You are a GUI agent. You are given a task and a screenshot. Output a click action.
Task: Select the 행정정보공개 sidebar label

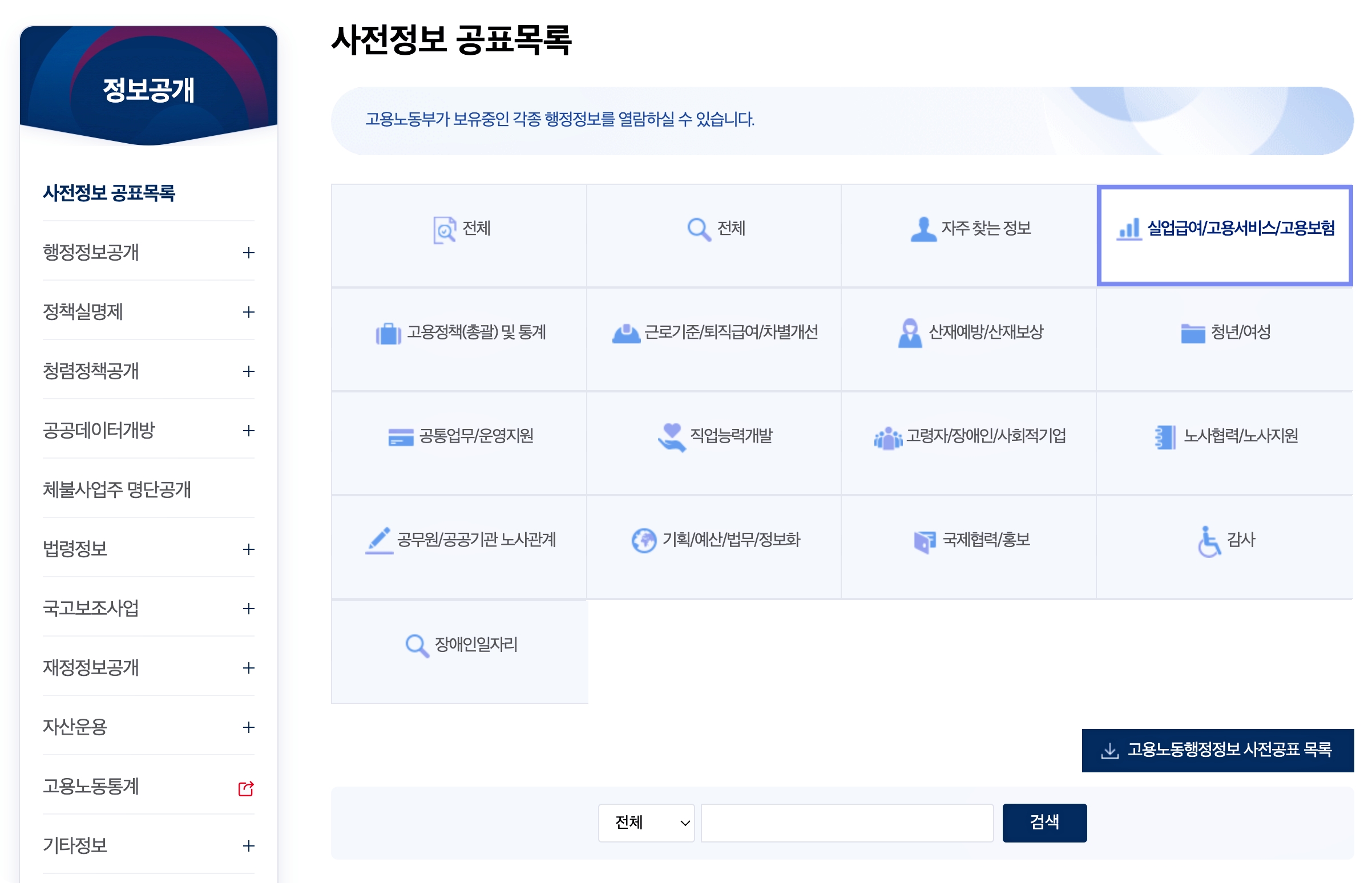91,252
